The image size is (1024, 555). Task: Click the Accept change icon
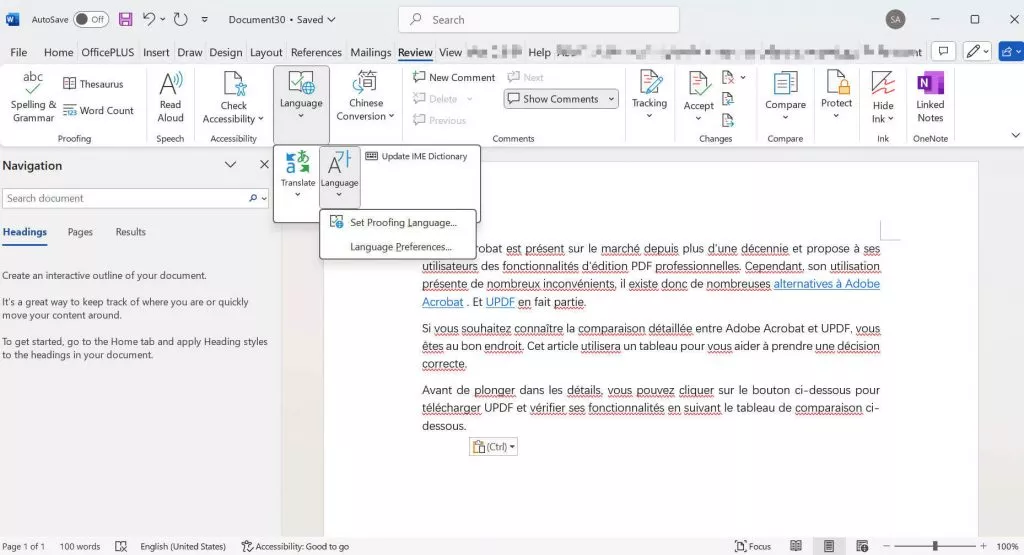(698, 84)
